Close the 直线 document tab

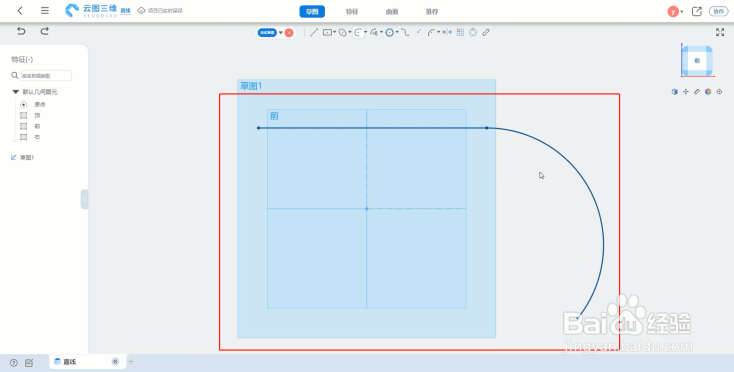(115, 361)
